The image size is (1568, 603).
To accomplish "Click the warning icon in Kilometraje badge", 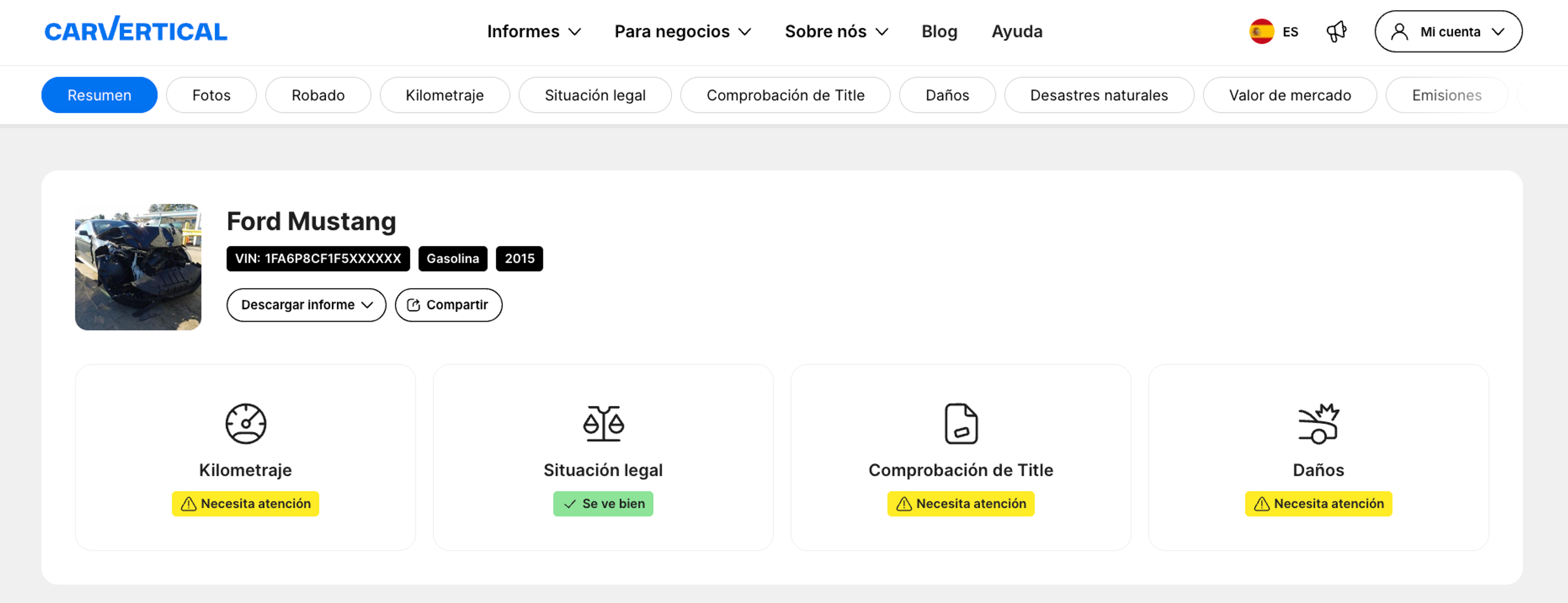I will (189, 504).
